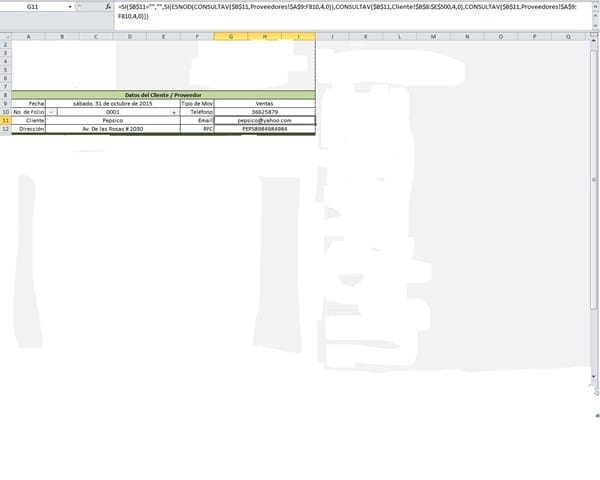The height and width of the screenshot is (480, 600).
Task: Click the RFC value 'PEPS8984084984'
Action: click(x=264, y=129)
